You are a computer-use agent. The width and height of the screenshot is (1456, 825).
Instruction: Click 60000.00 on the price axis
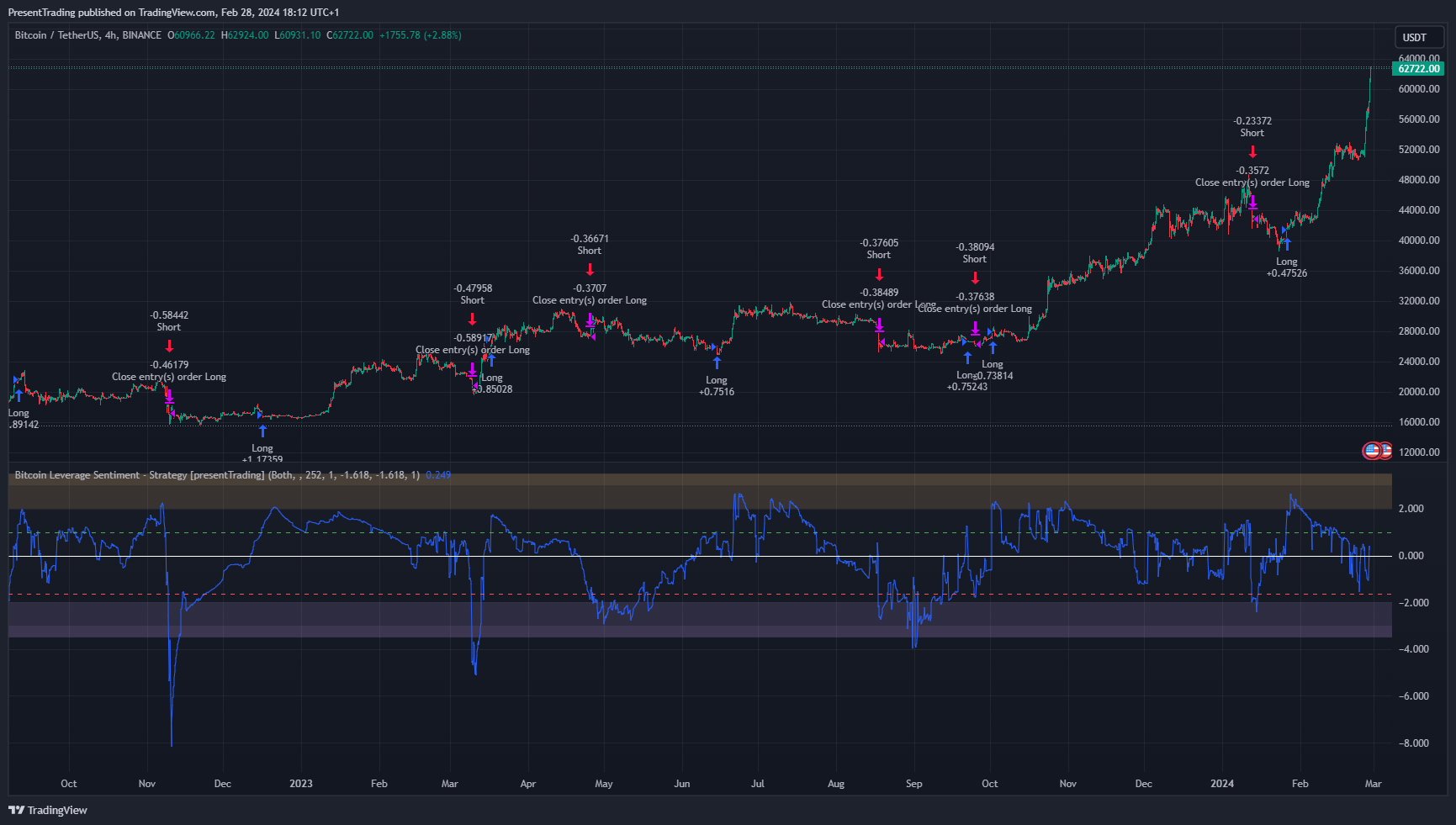click(x=1419, y=89)
